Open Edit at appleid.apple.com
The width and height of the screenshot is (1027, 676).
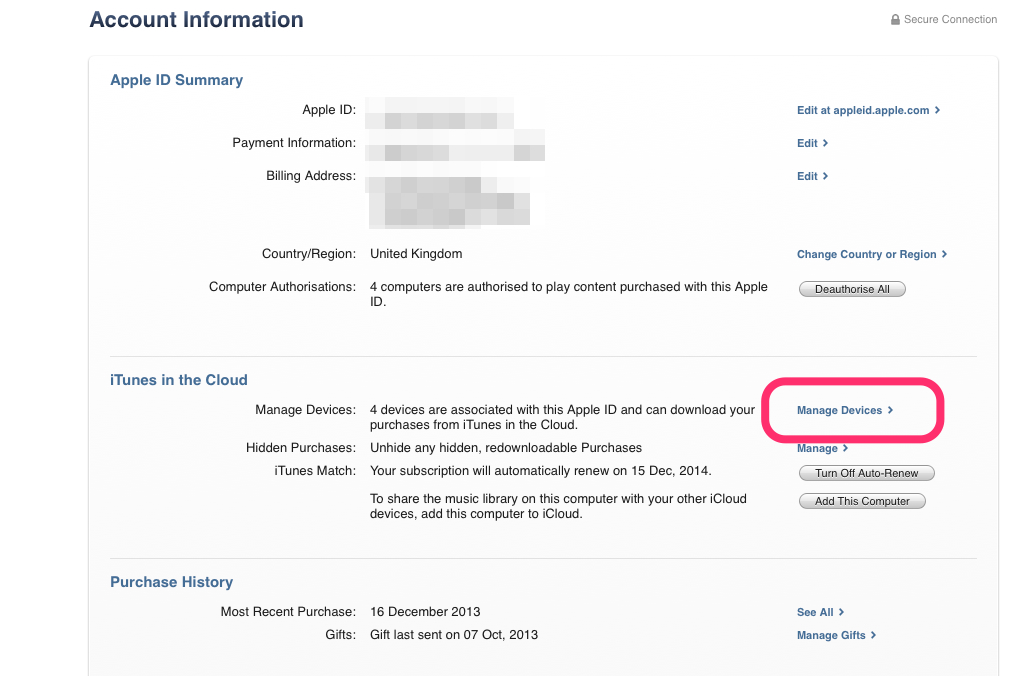866,110
